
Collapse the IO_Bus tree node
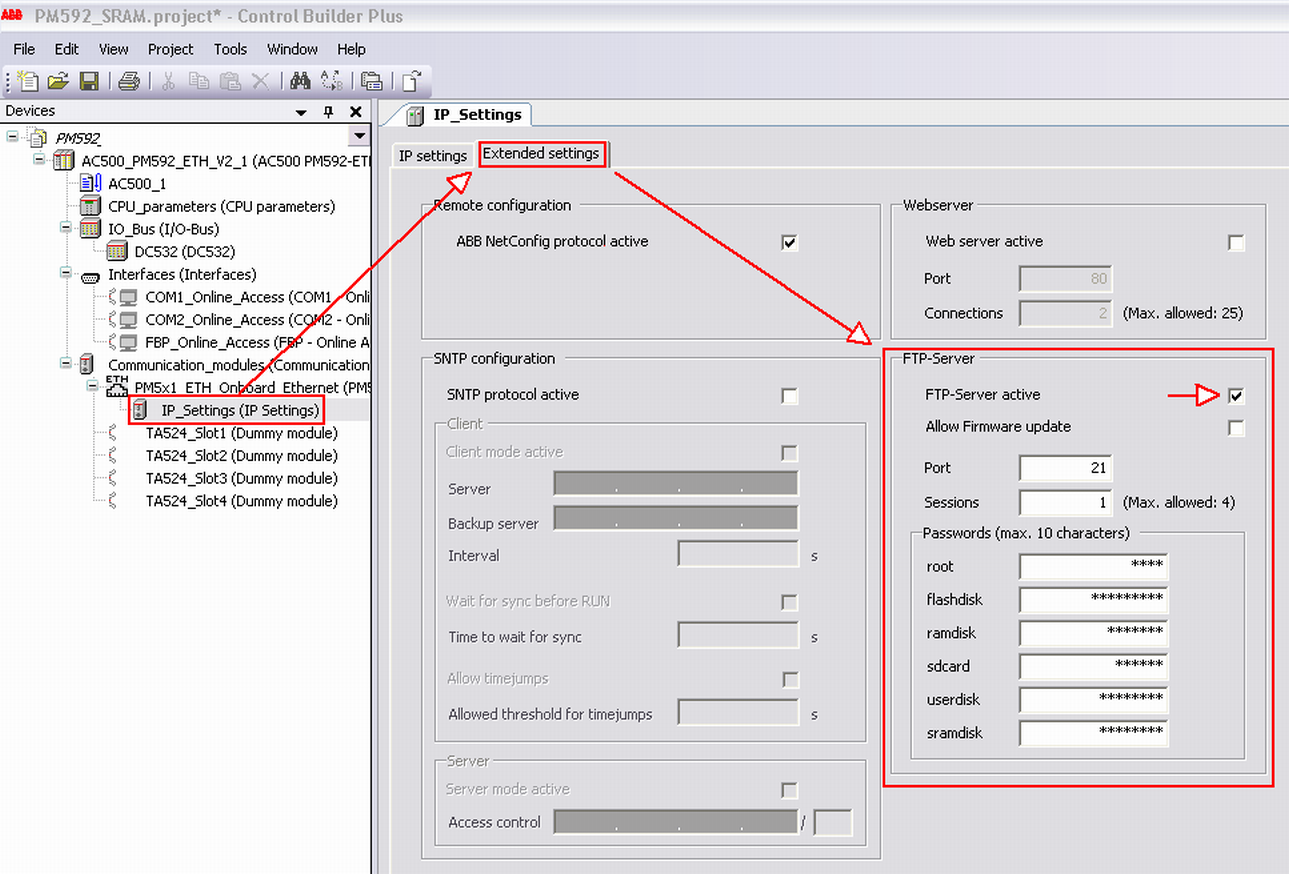coord(66,228)
